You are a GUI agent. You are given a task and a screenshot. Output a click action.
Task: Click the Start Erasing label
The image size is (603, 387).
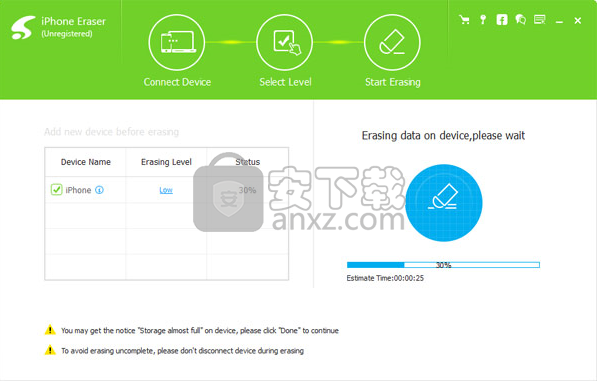tap(393, 82)
